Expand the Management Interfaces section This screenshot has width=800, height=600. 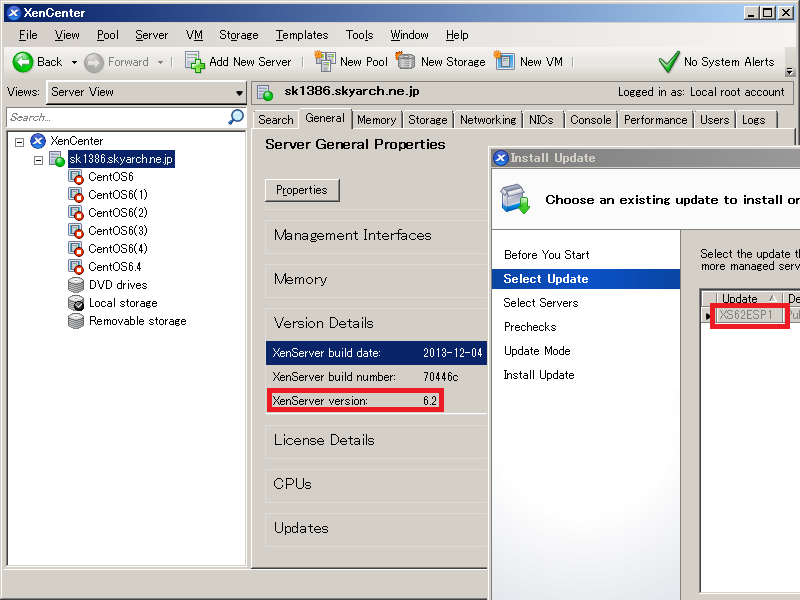tap(376, 235)
